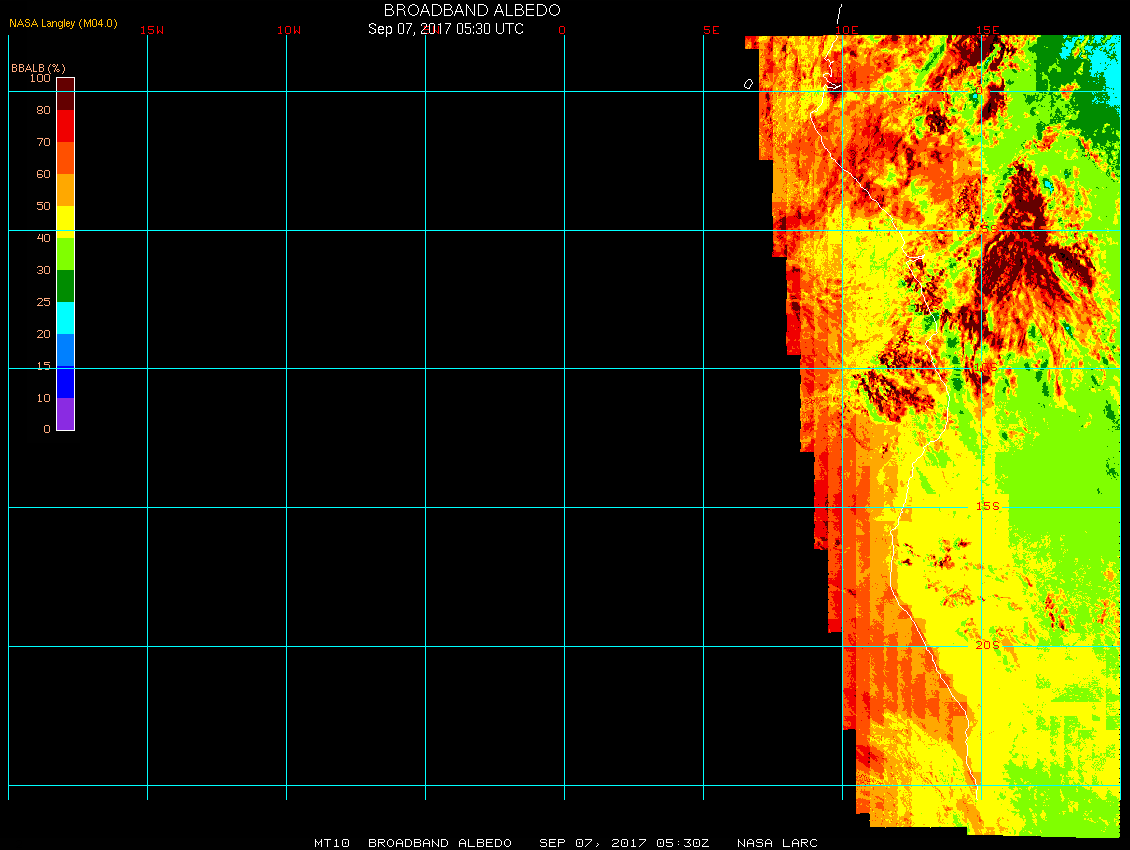
Task: Click the dark green 25–30% legend swatch
Action: 65,286
